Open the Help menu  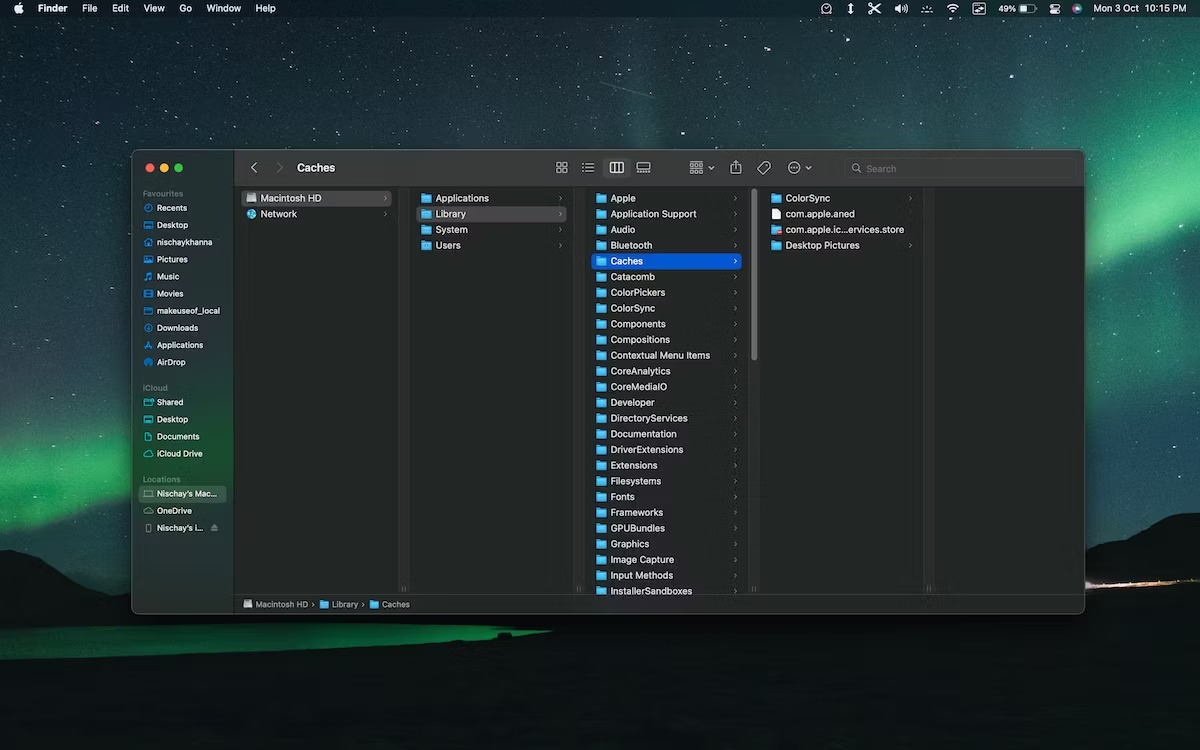point(265,8)
